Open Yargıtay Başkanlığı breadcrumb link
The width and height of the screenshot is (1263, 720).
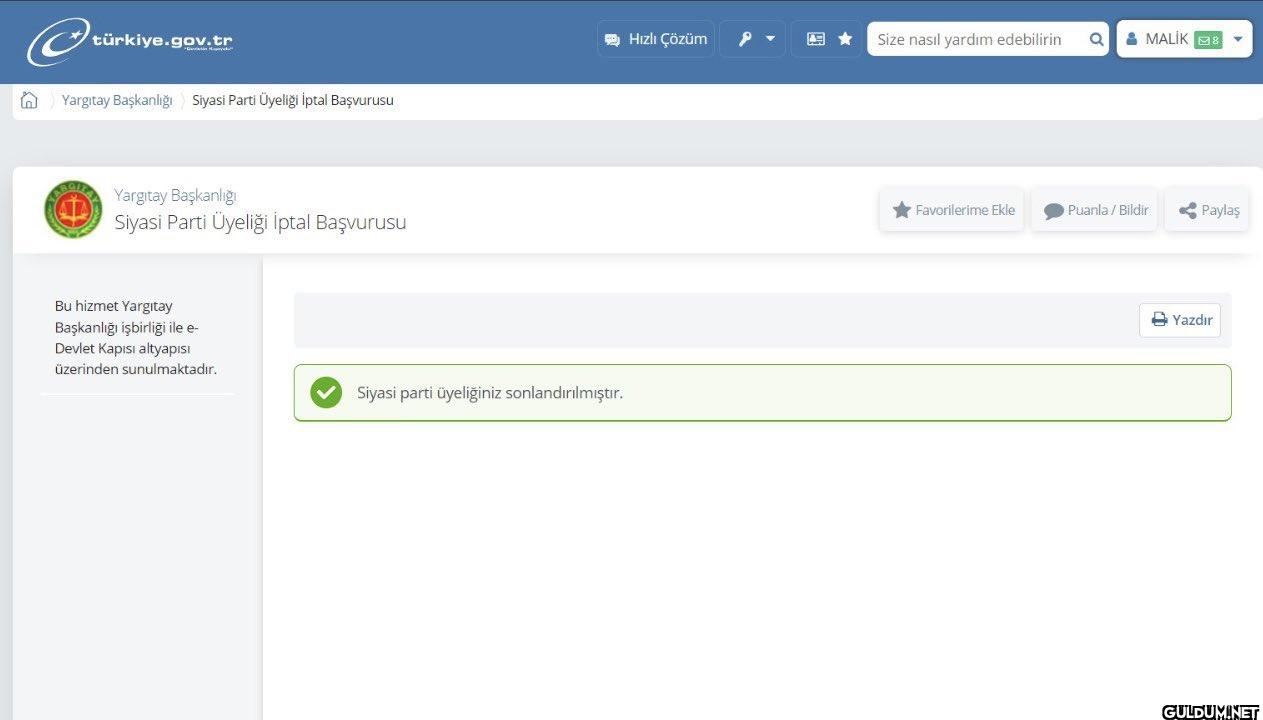pos(117,100)
